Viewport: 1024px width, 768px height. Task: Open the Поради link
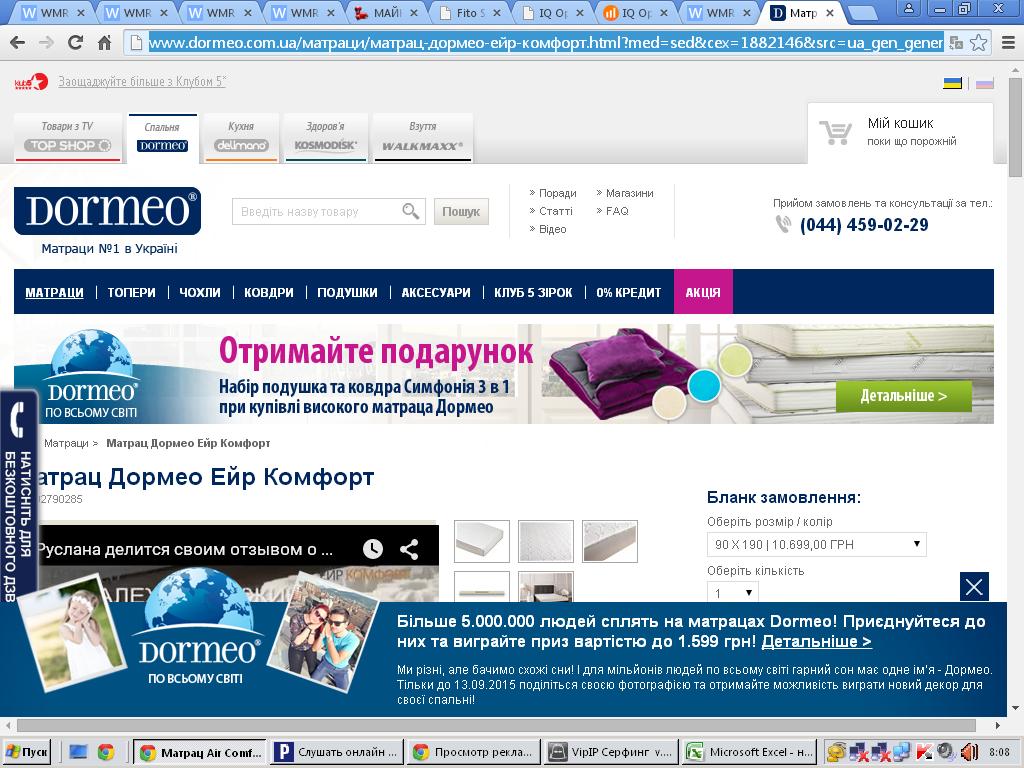(x=558, y=193)
